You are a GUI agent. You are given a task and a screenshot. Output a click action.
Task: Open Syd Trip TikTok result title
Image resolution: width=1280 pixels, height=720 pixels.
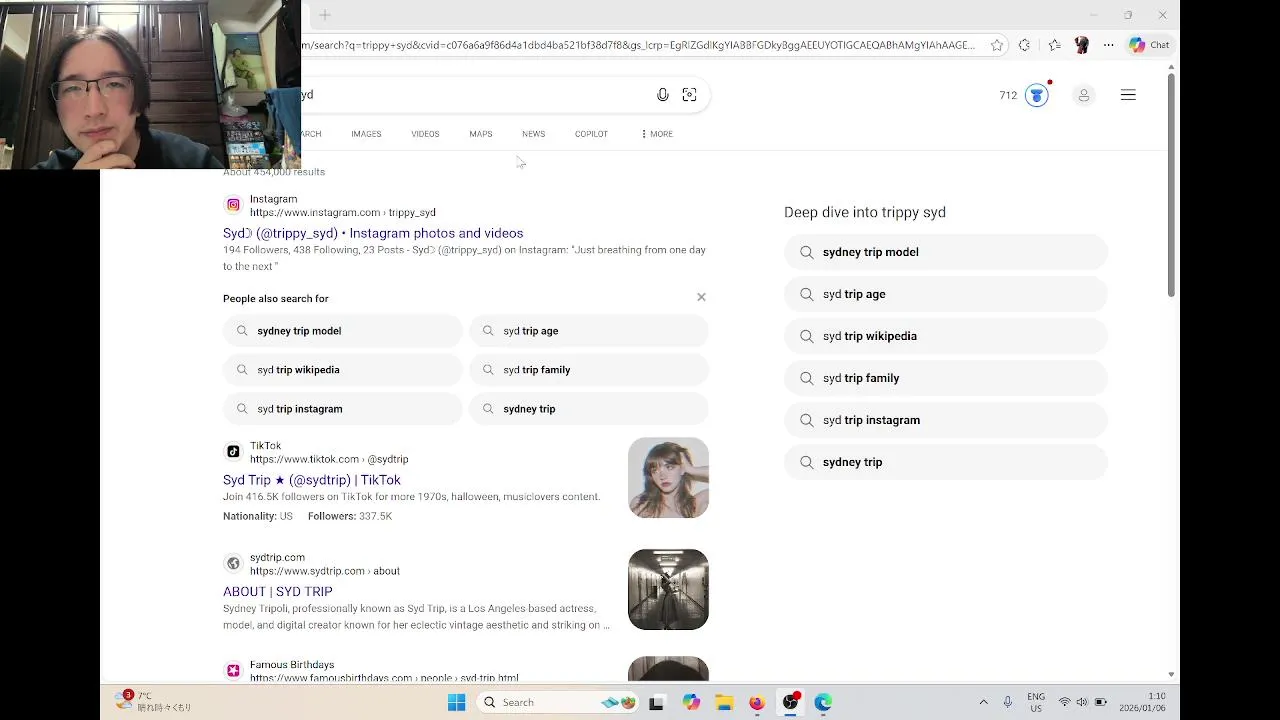(312, 480)
